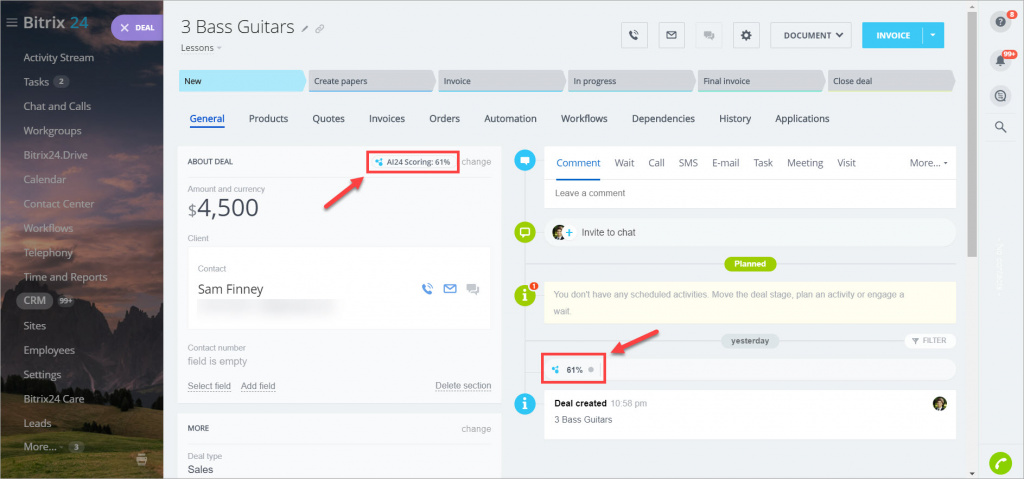The height and width of the screenshot is (479, 1024).
Task: Expand the More... activity dropdown
Action: coord(928,163)
